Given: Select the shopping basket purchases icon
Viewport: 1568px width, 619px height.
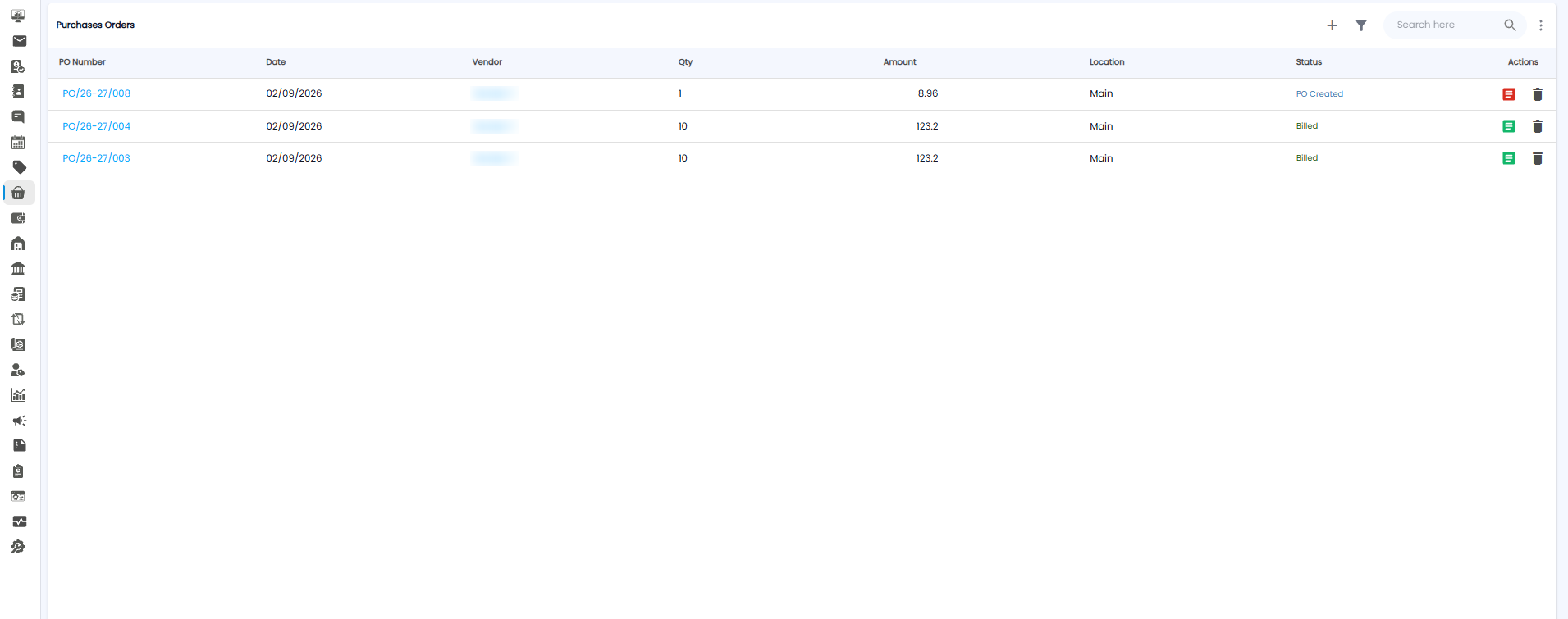Looking at the screenshot, I should point(18,193).
